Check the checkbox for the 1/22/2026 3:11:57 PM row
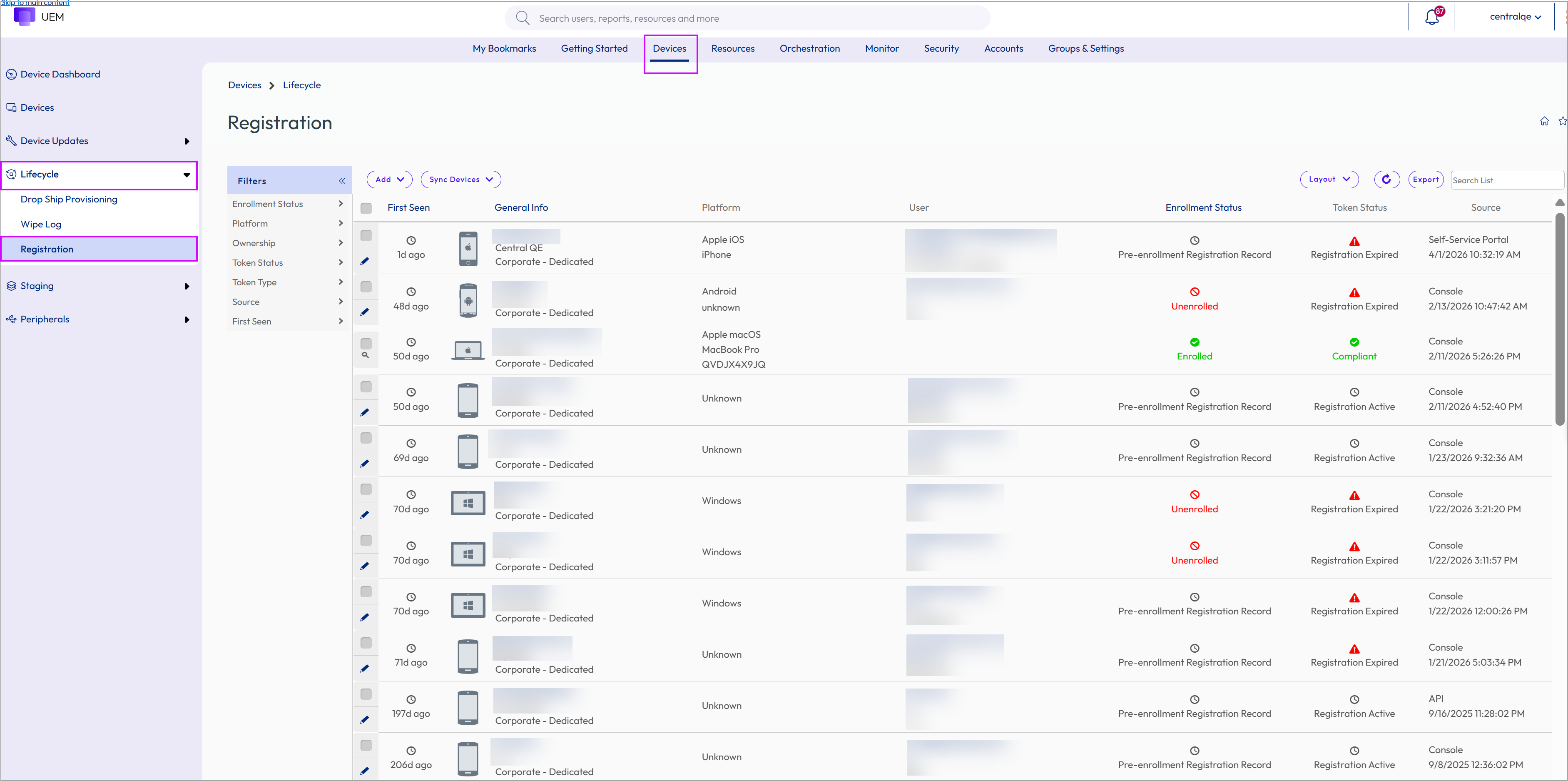The image size is (1568, 781). coord(366,540)
